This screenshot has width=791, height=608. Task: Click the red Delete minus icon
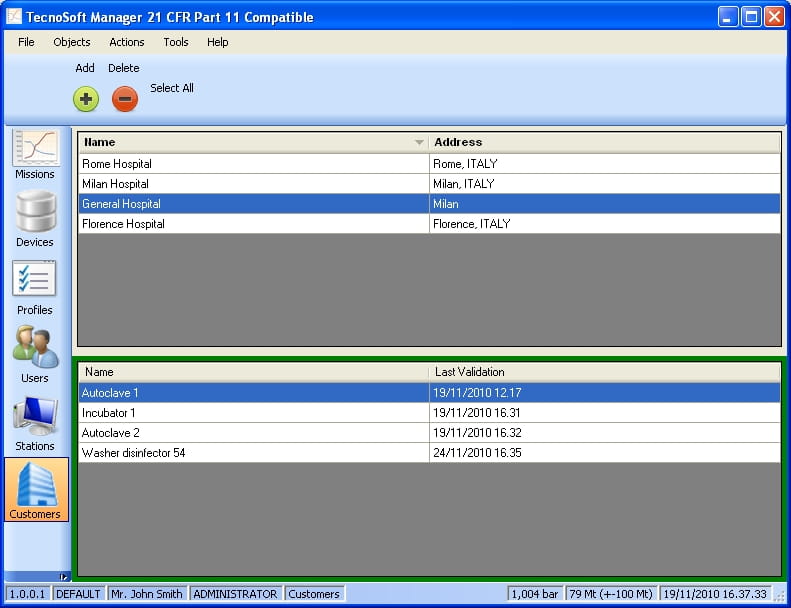pyautogui.click(x=125, y=99)
